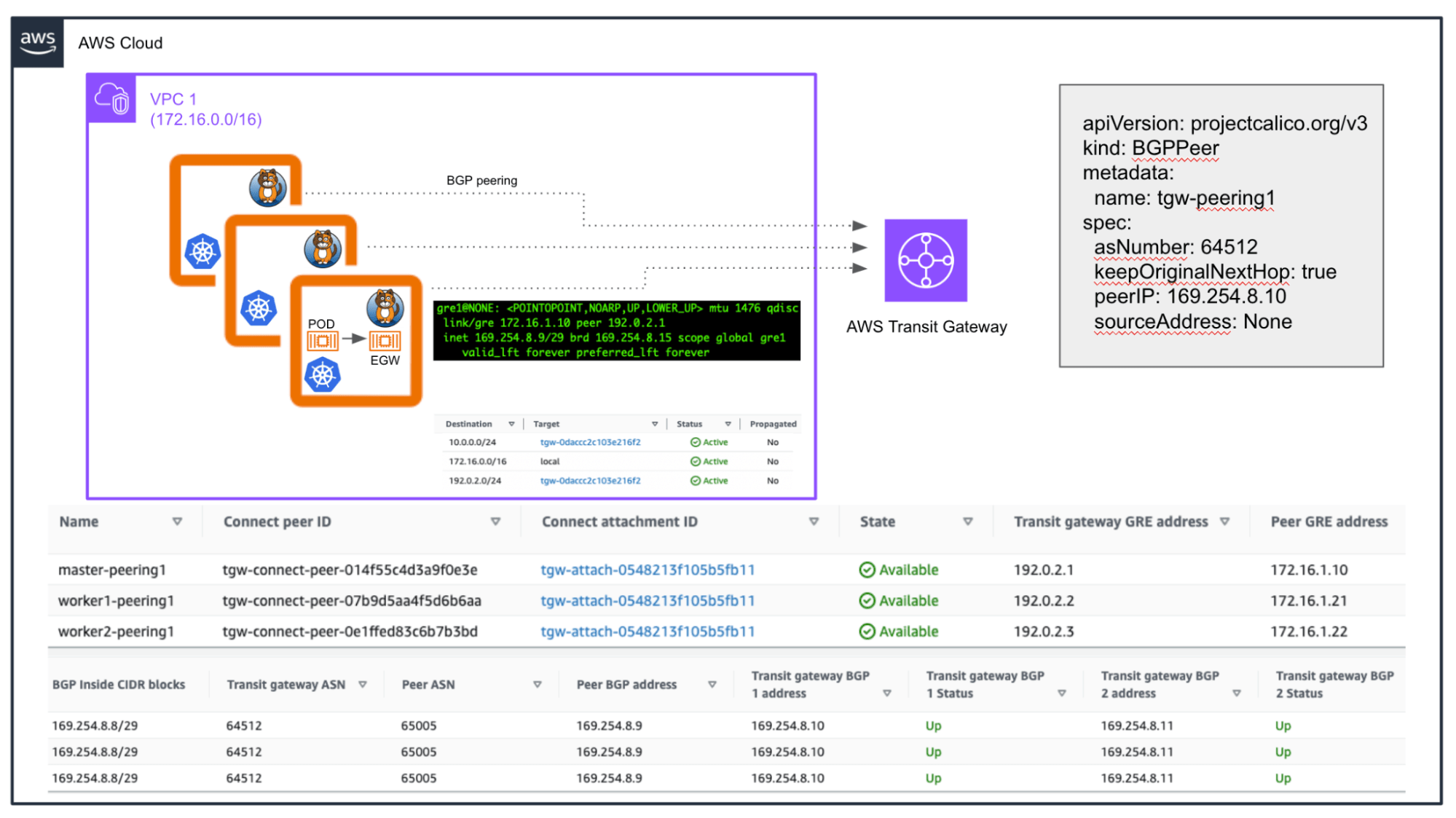This screenshot has height=818, width=1456.
Task: Open the Transit gateway BGP 2 address arrow
Action: pyautogui.click(x=1236, y=693)
